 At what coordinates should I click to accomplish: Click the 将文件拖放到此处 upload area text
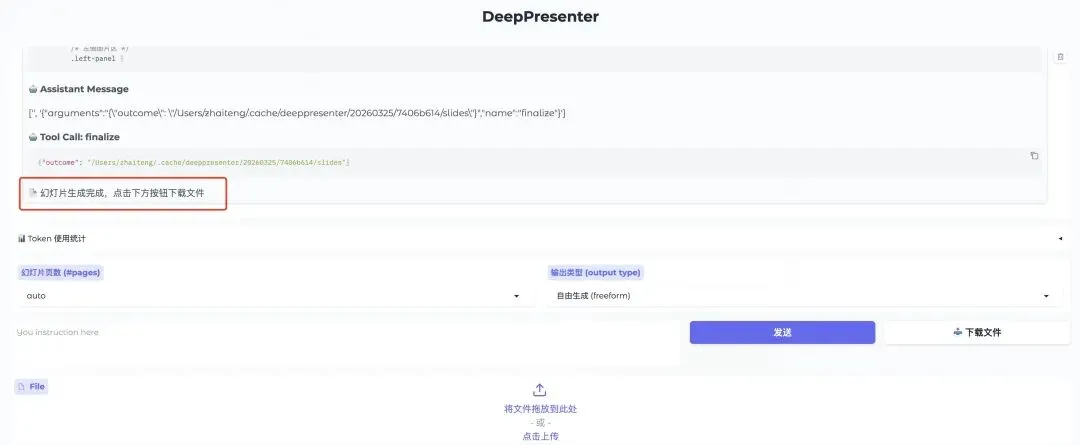click(x=540, y=409)
